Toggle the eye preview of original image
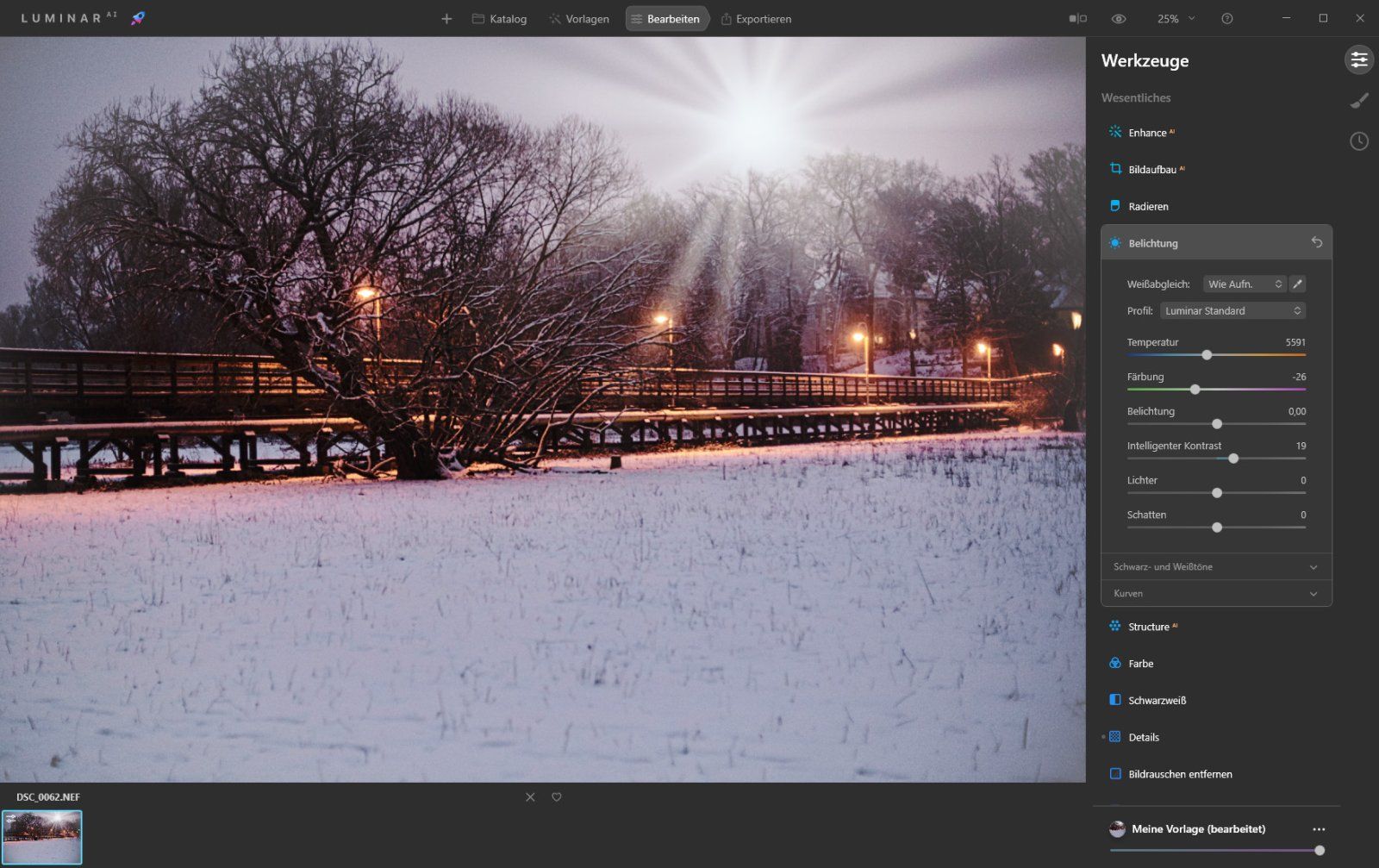Screen dimensions: 1379x868 coord(1118,19)
